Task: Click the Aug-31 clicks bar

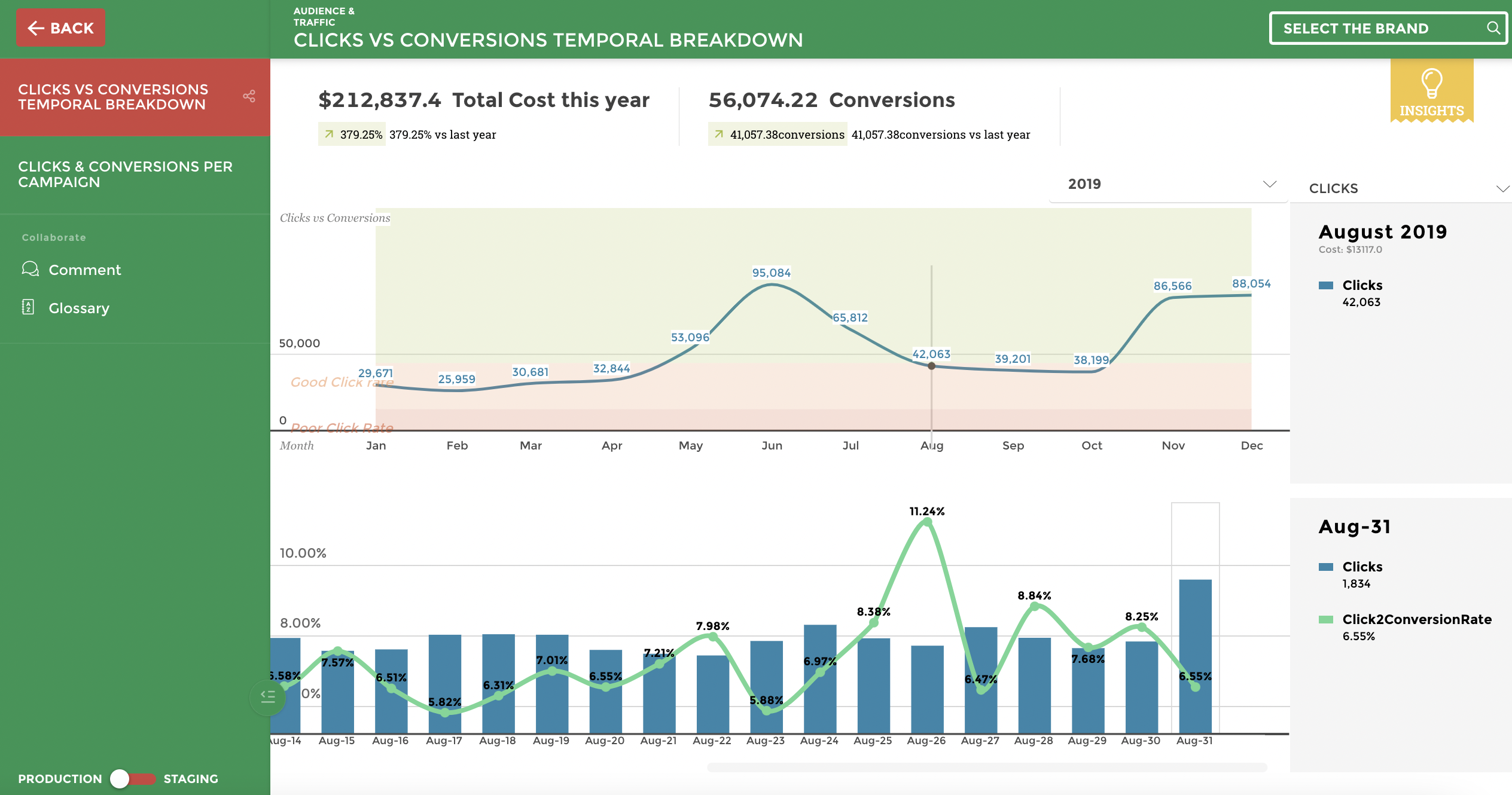Action: coord(1195,656)
